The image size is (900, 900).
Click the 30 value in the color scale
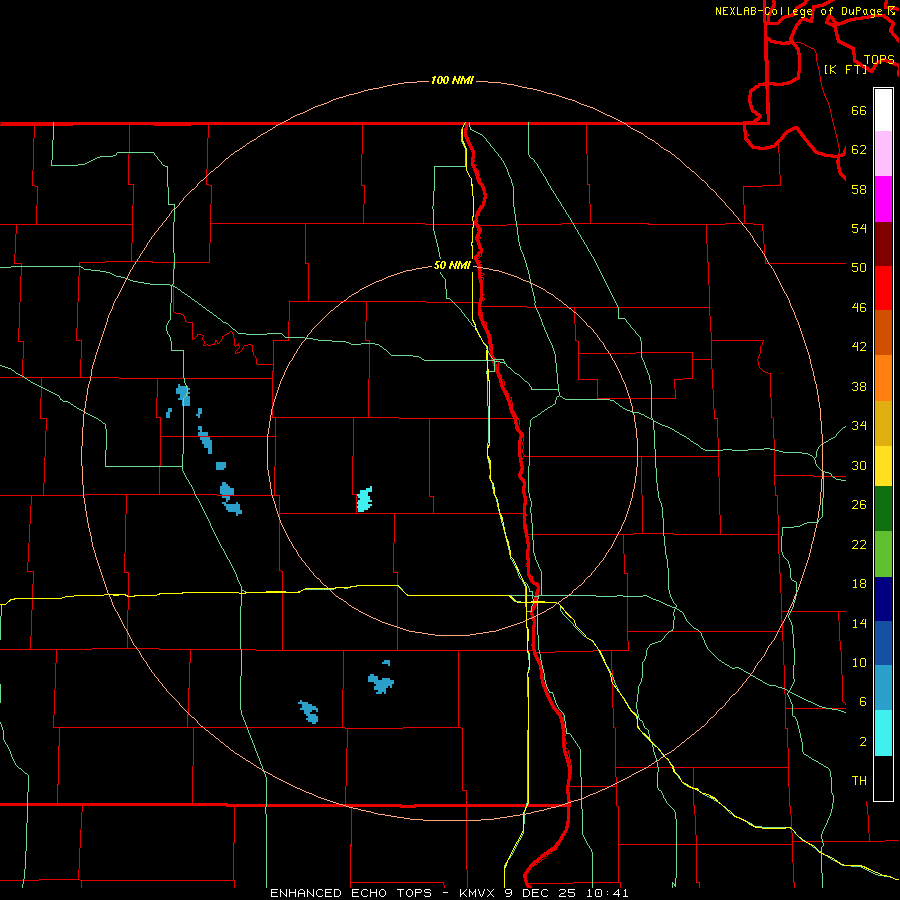pos(859,465)
